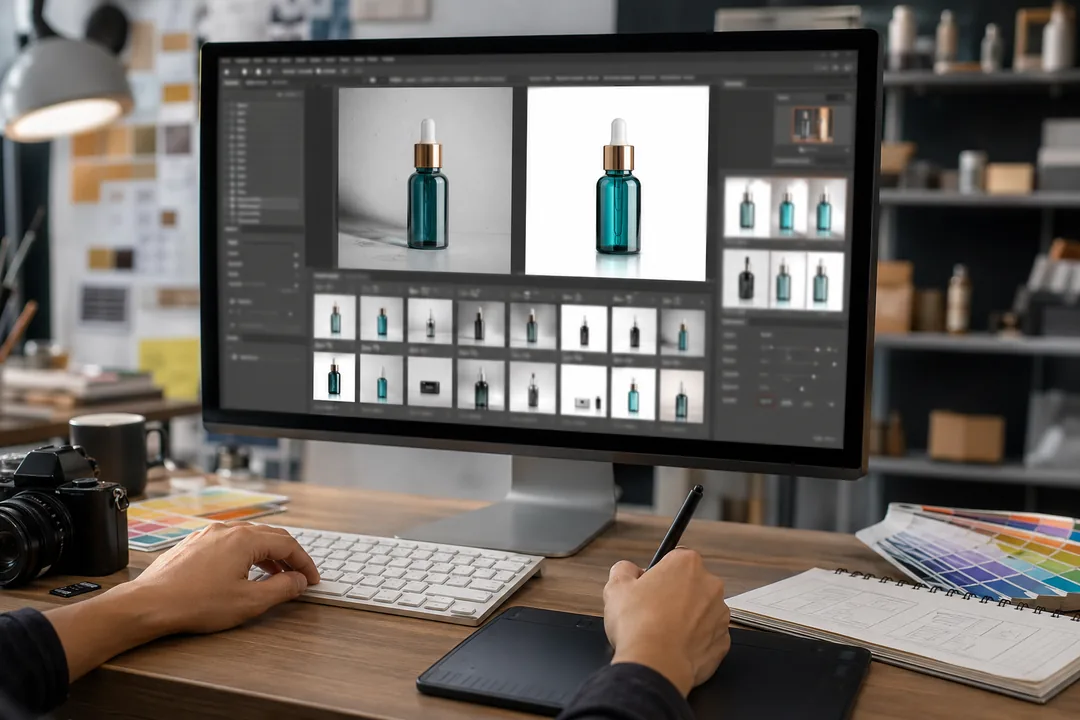Open first top-row filmstrip thumbnail, teal bottle
The image size is (1080, 720).
tap(335, 318)
